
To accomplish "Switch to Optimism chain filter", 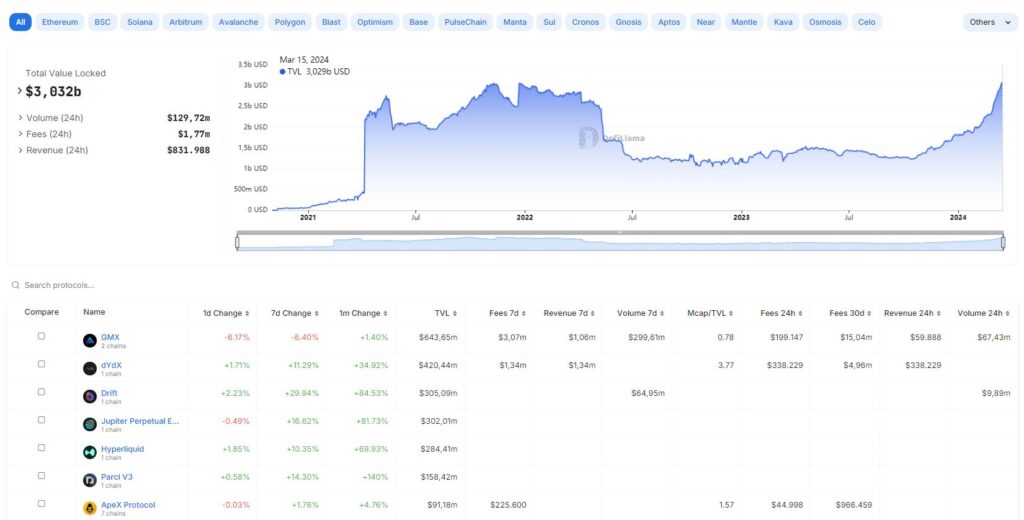I will point(375,22).
